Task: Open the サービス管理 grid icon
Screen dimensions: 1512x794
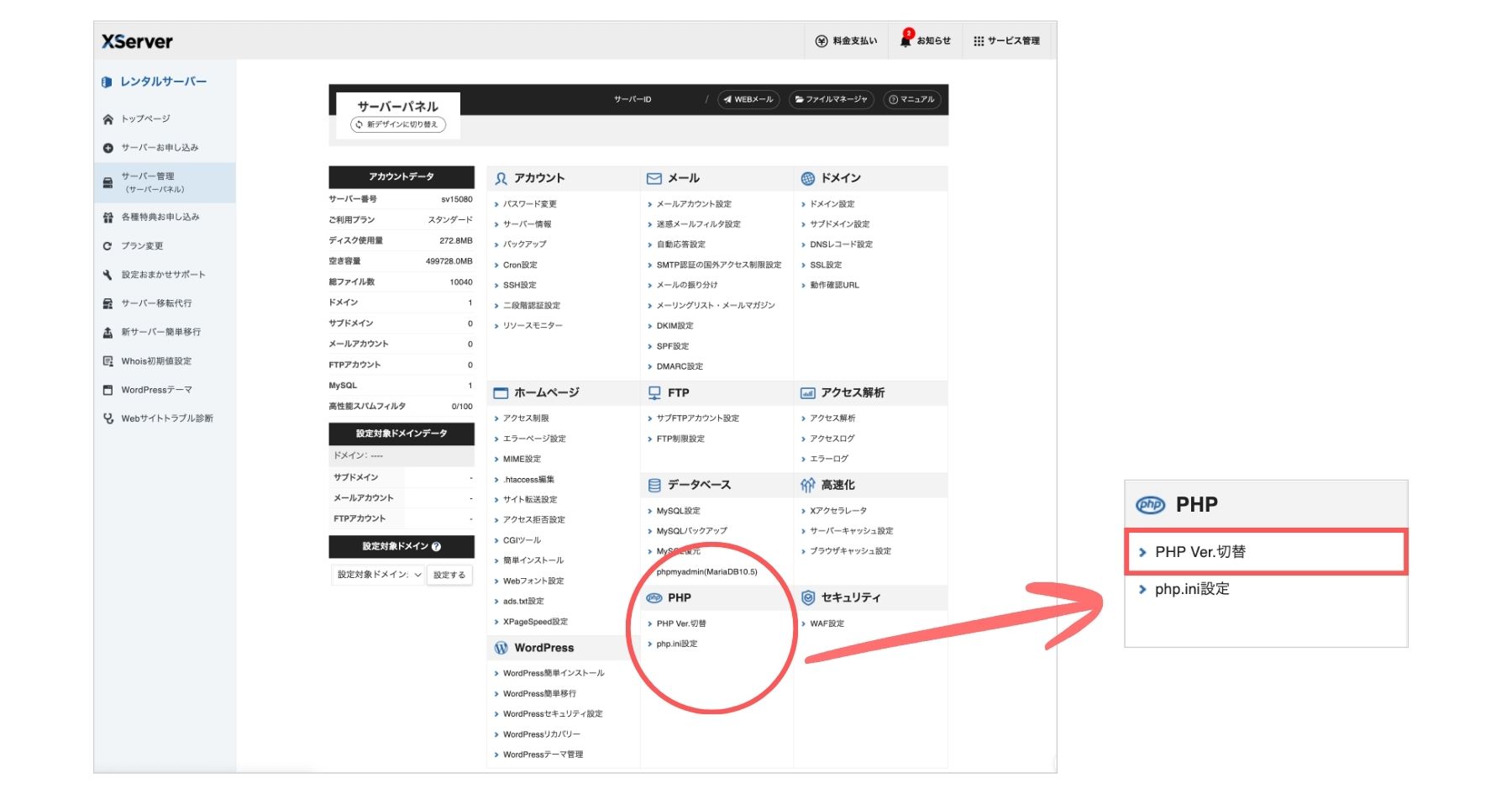Action: tap(979, 41)
